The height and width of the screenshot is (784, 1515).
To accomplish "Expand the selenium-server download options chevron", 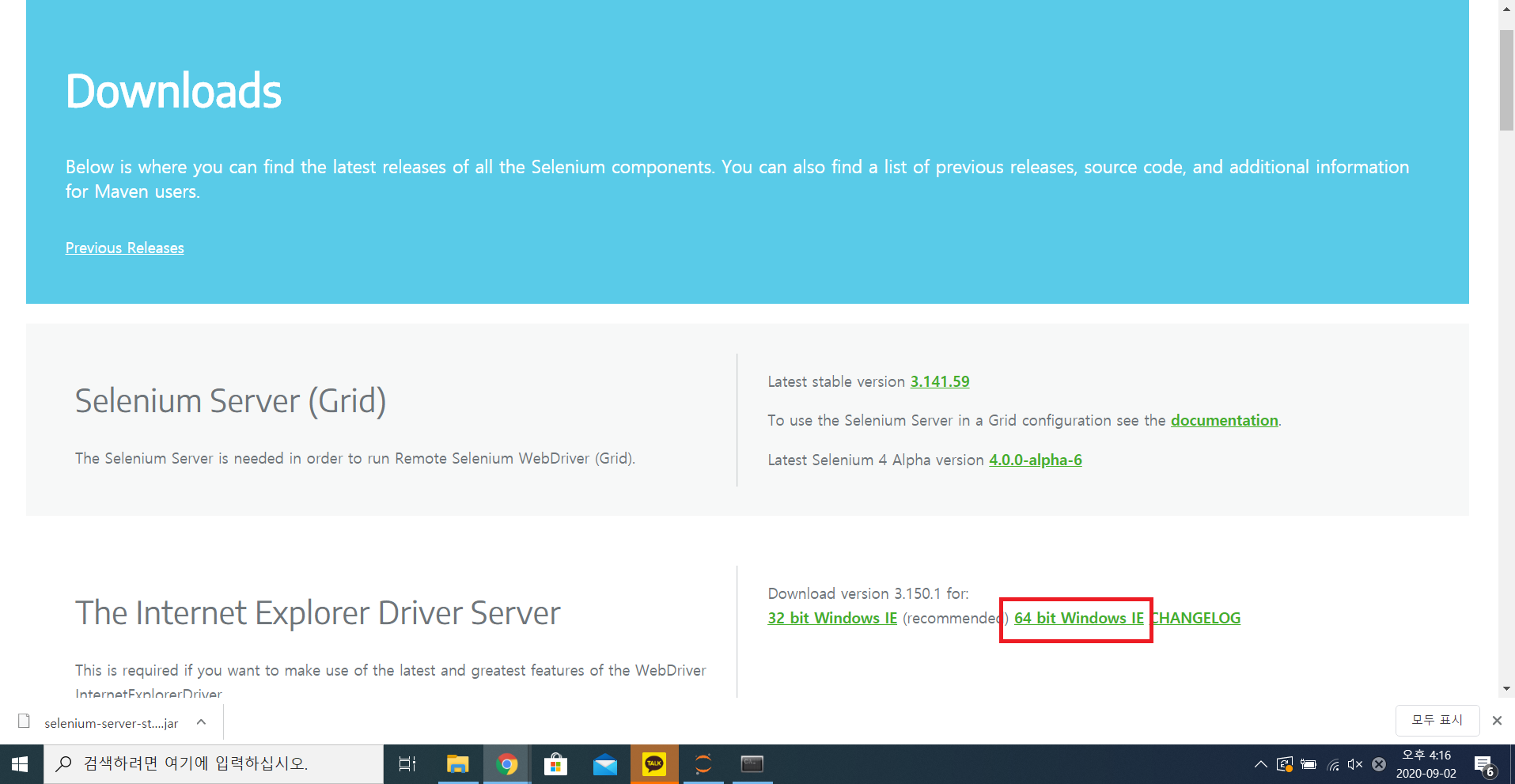I will tap(202, 722).
